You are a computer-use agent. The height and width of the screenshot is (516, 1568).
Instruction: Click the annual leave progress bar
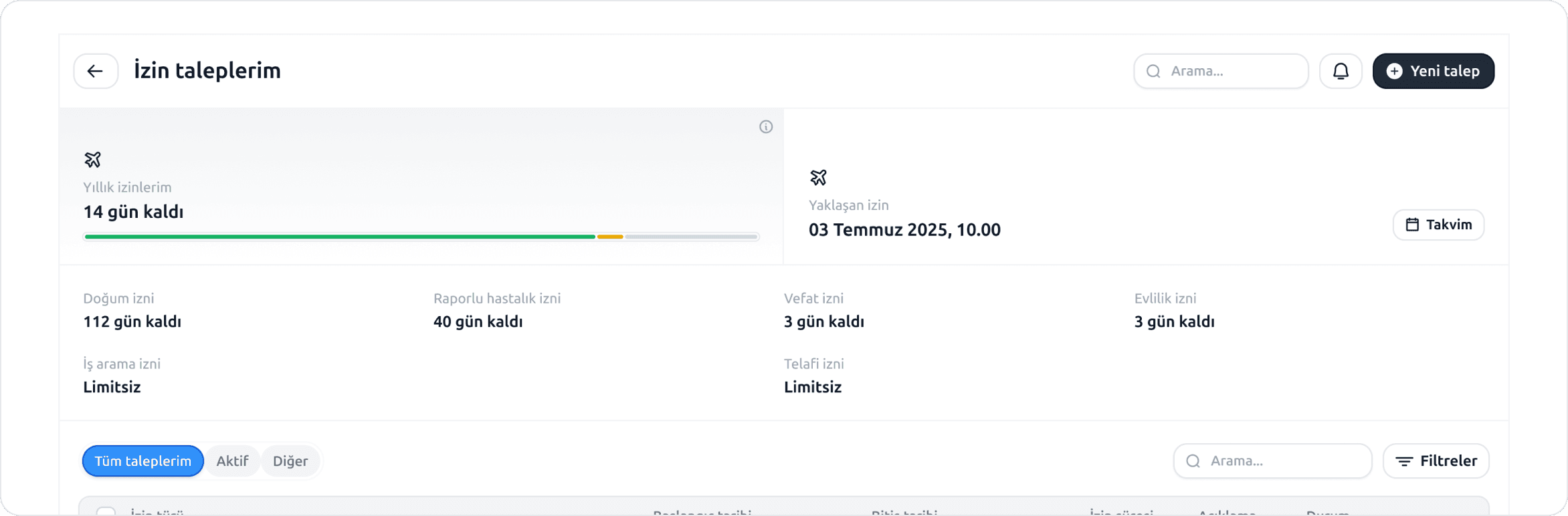tap(421, 237)
